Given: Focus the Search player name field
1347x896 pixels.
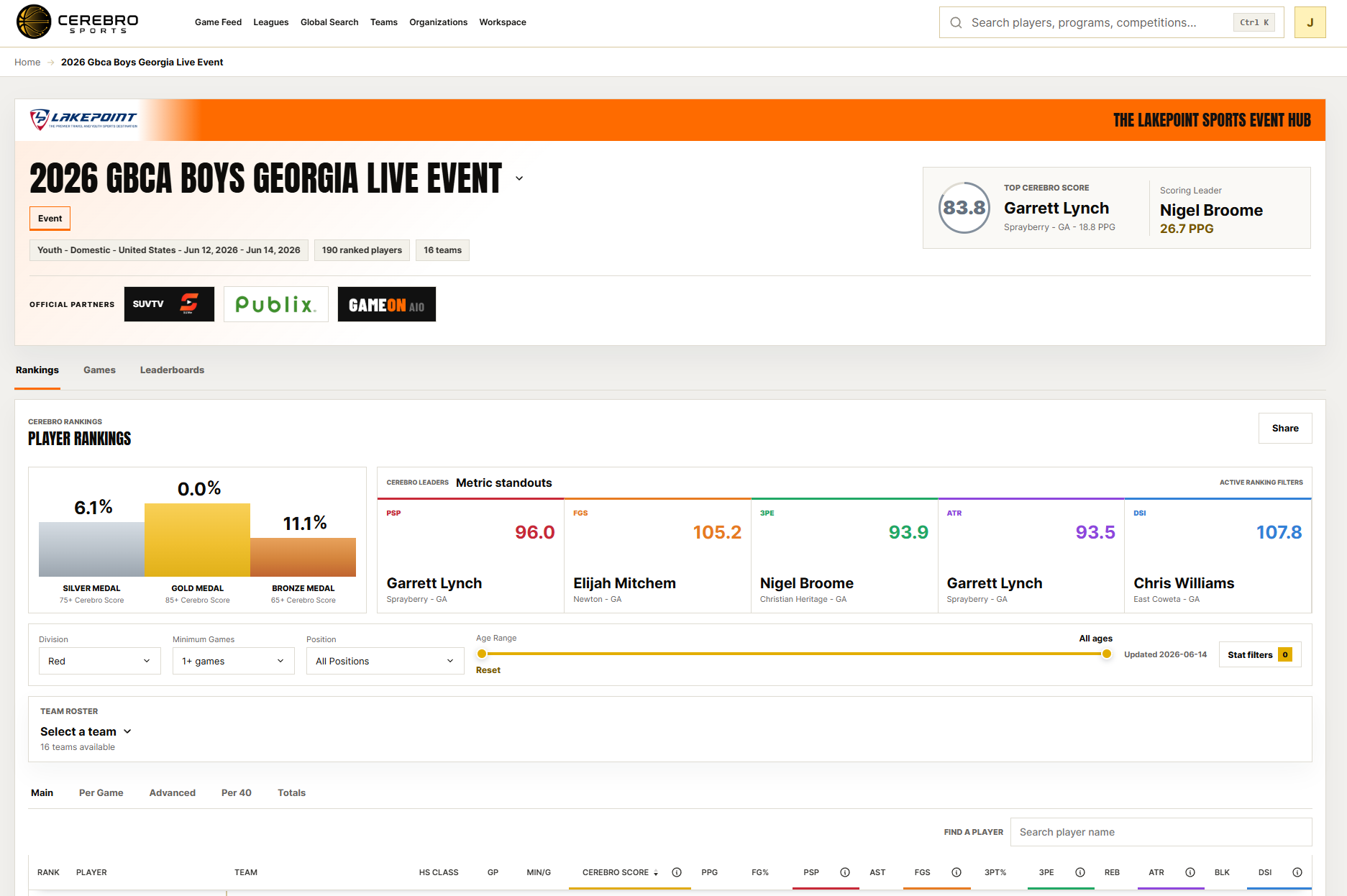Looking at the screenshot, I should pyautogui.click(x=1161, y=832).
